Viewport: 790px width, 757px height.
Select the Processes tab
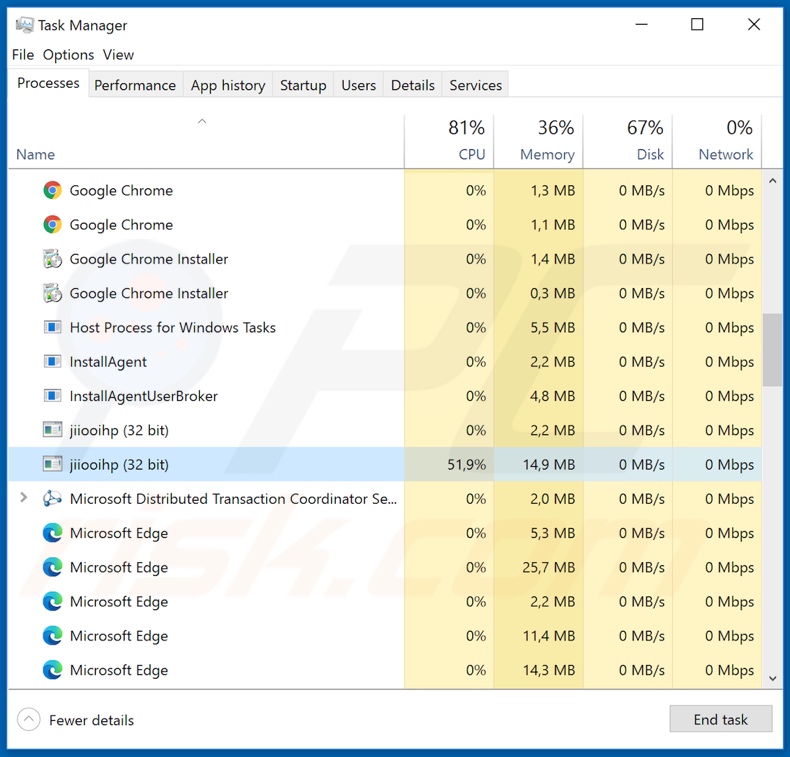tap(48, 83)
